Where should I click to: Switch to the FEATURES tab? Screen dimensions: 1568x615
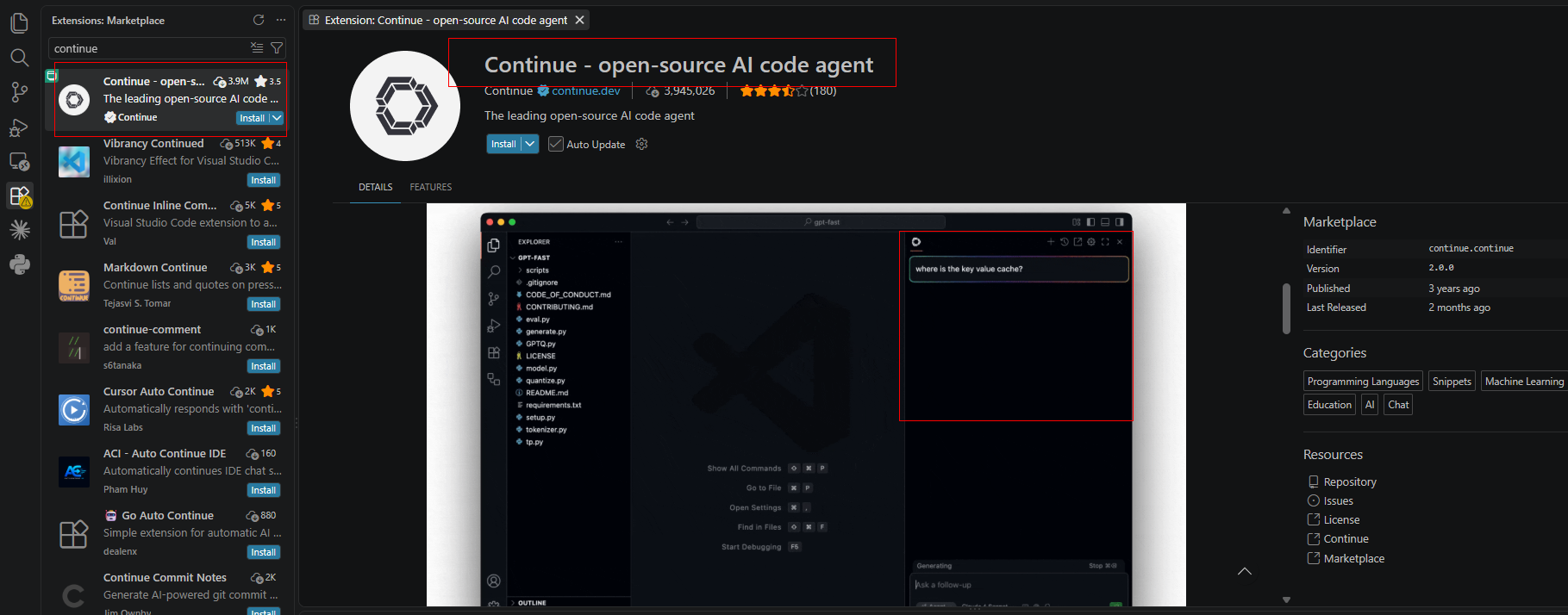coord(431,187)
